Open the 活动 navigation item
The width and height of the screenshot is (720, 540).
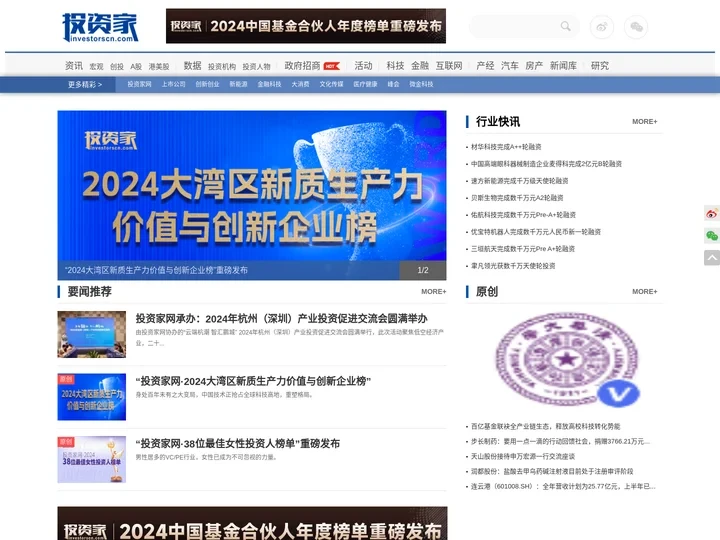click(363, 66)
